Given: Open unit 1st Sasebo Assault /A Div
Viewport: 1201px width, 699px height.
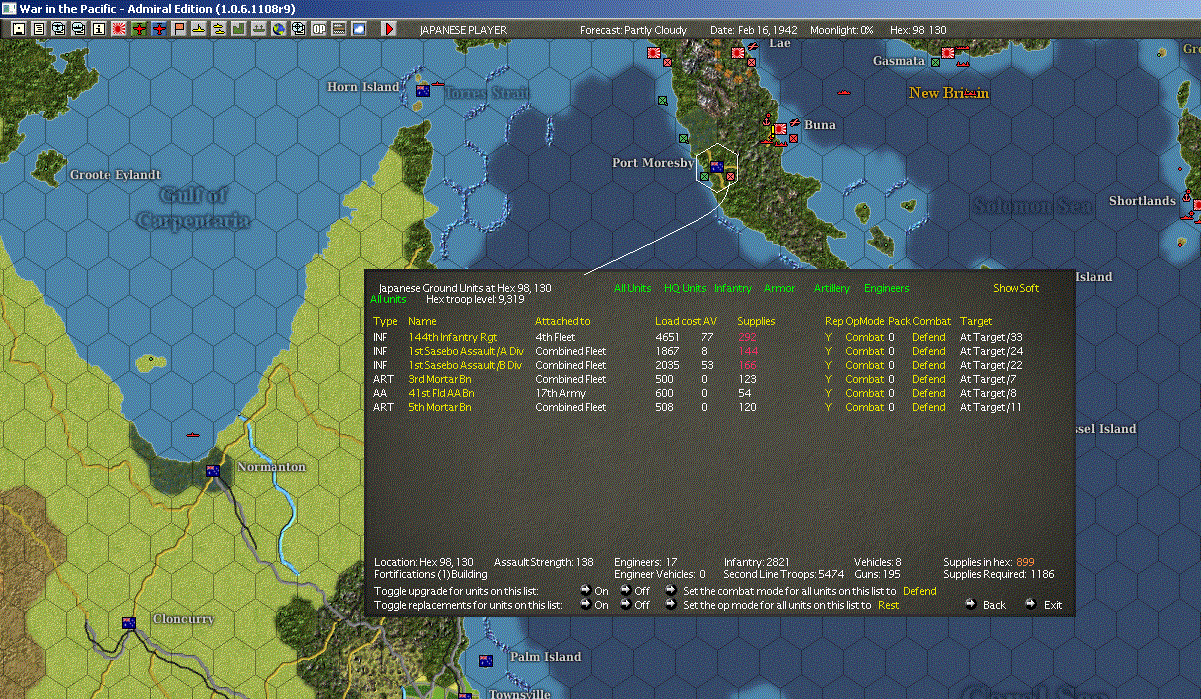Looking at the screenshot, I should click(465, 351).
